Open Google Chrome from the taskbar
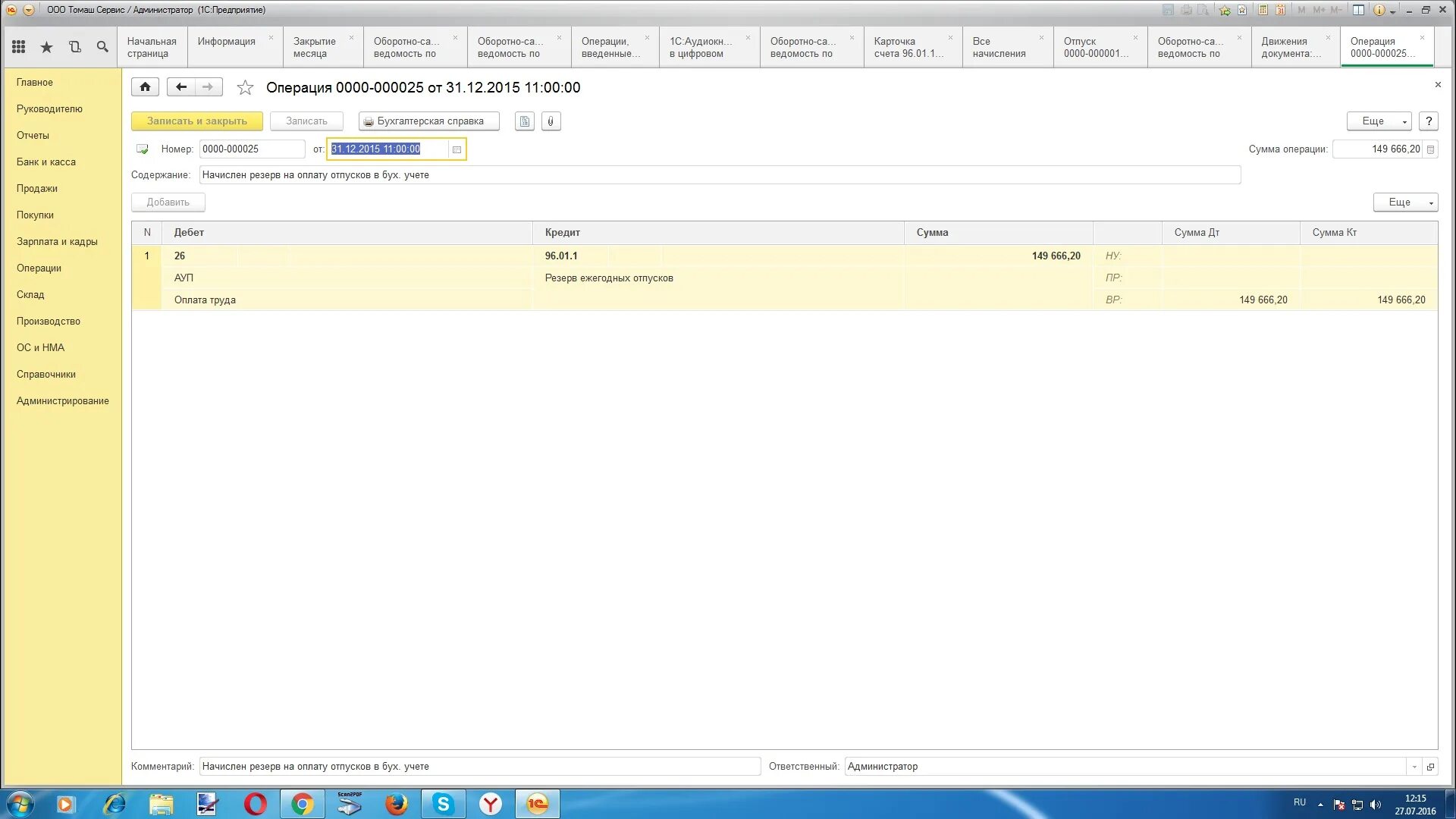The width and height of the screenshot is (1456, 819). [303, 804]
